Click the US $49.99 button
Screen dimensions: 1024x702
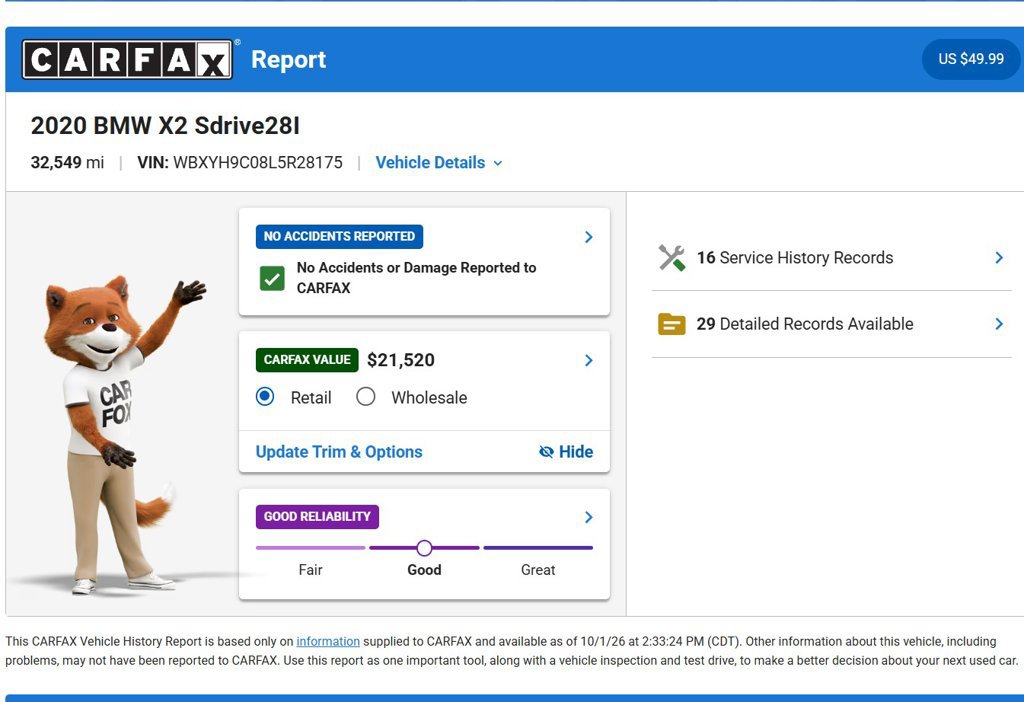click(x=970, y=59)
